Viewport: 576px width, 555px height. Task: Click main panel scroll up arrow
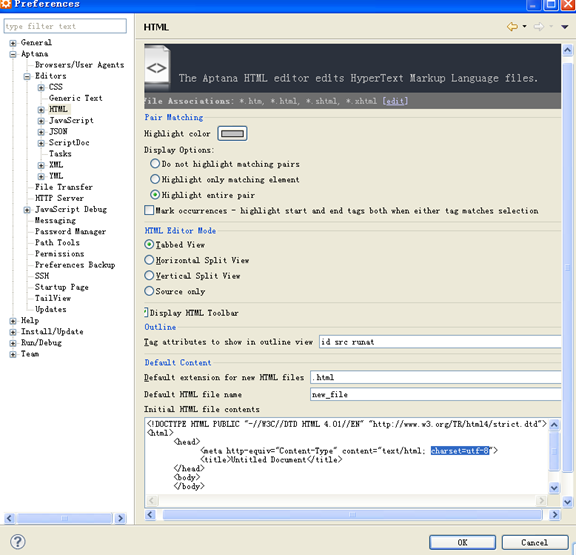(568, 50)
